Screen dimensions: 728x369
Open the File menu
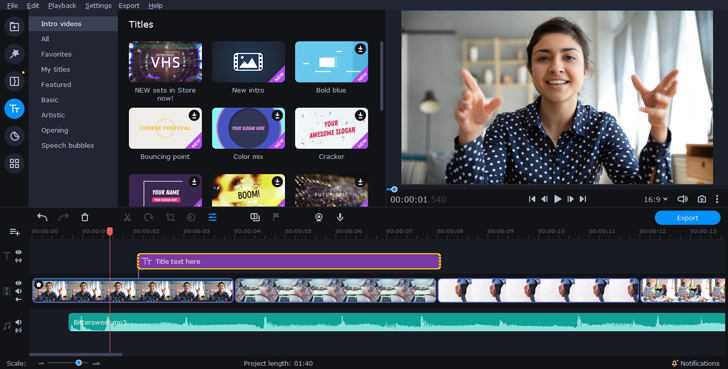click(13, 6)
